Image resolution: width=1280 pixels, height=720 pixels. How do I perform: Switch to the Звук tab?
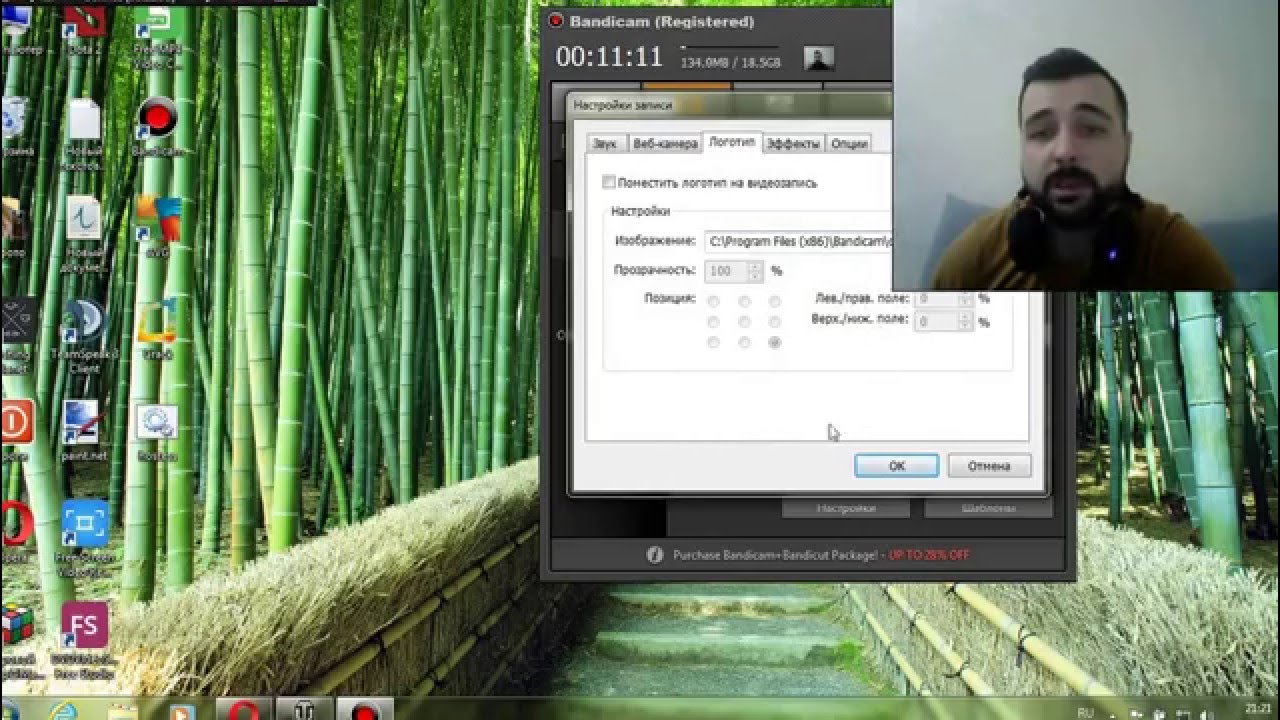pyautogui.click(x=605, y=143)
